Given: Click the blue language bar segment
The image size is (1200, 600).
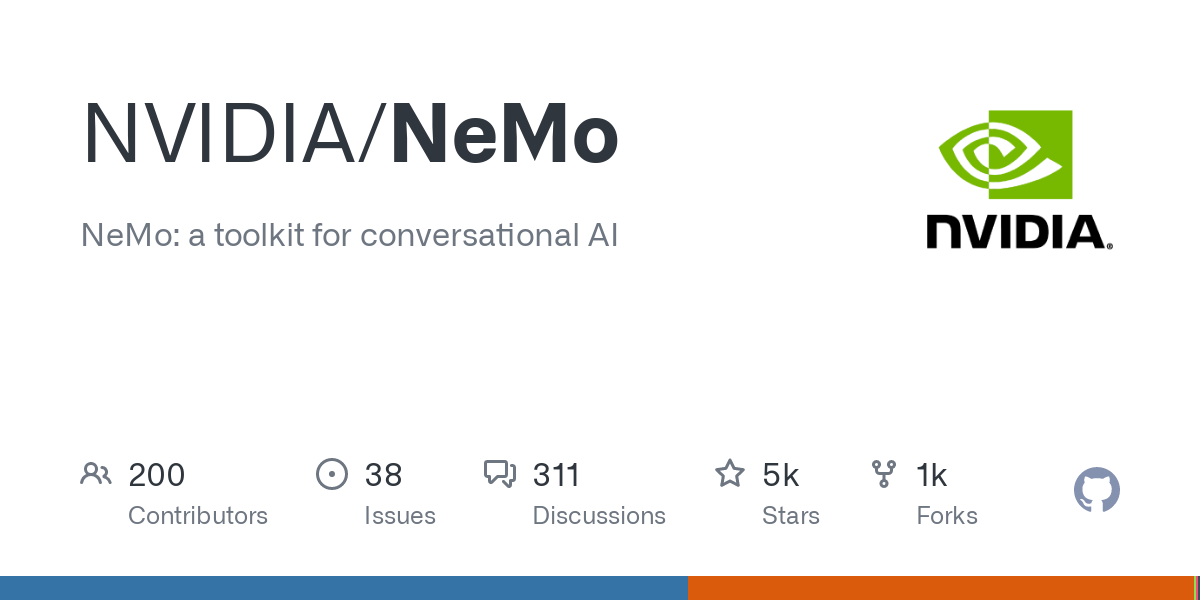Looking at the screenshot, I should [x=343, y=588].
